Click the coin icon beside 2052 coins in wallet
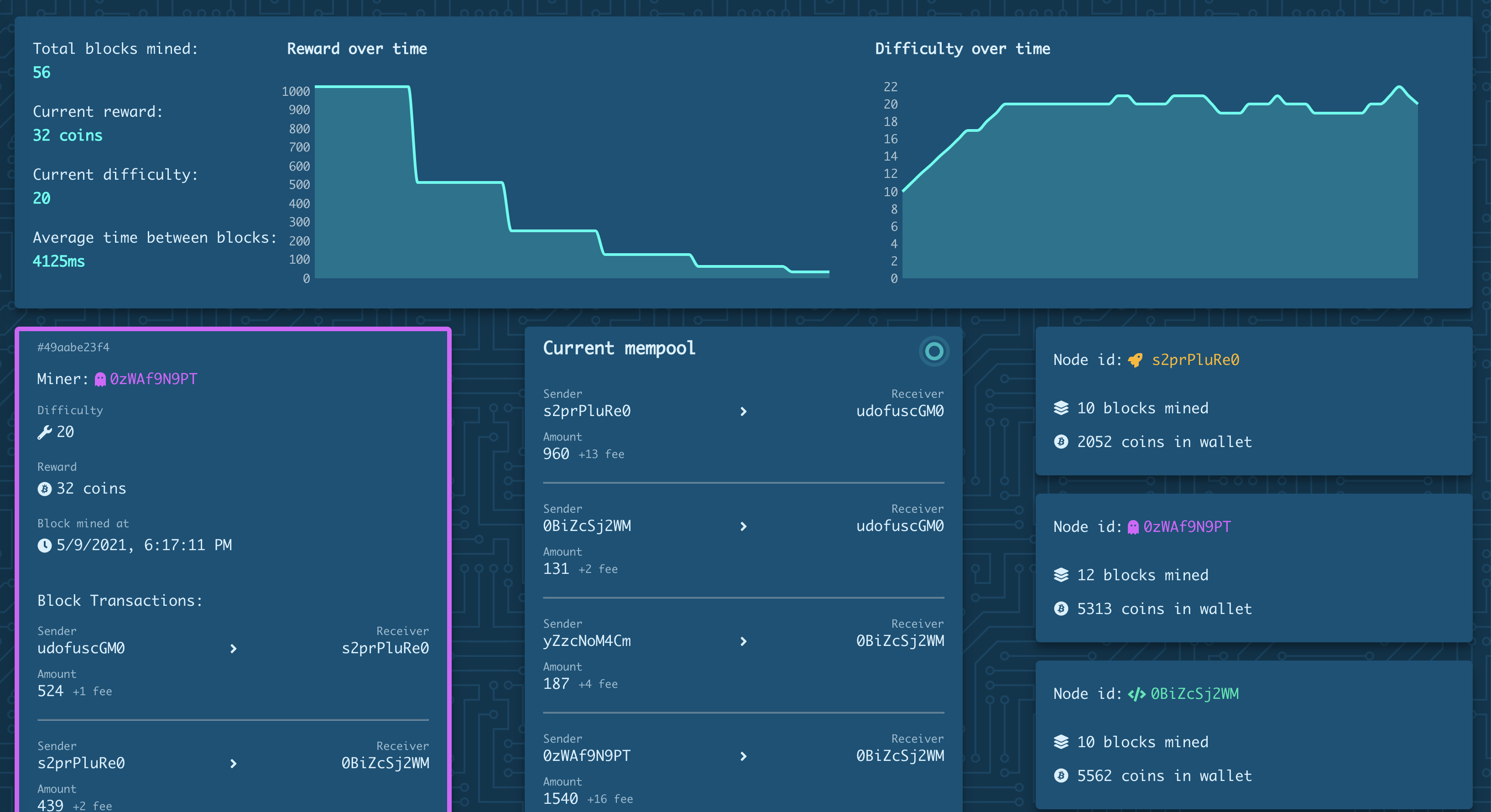Image resolution: width=1491 pixels, height=812 pixels. (1061, 442)
